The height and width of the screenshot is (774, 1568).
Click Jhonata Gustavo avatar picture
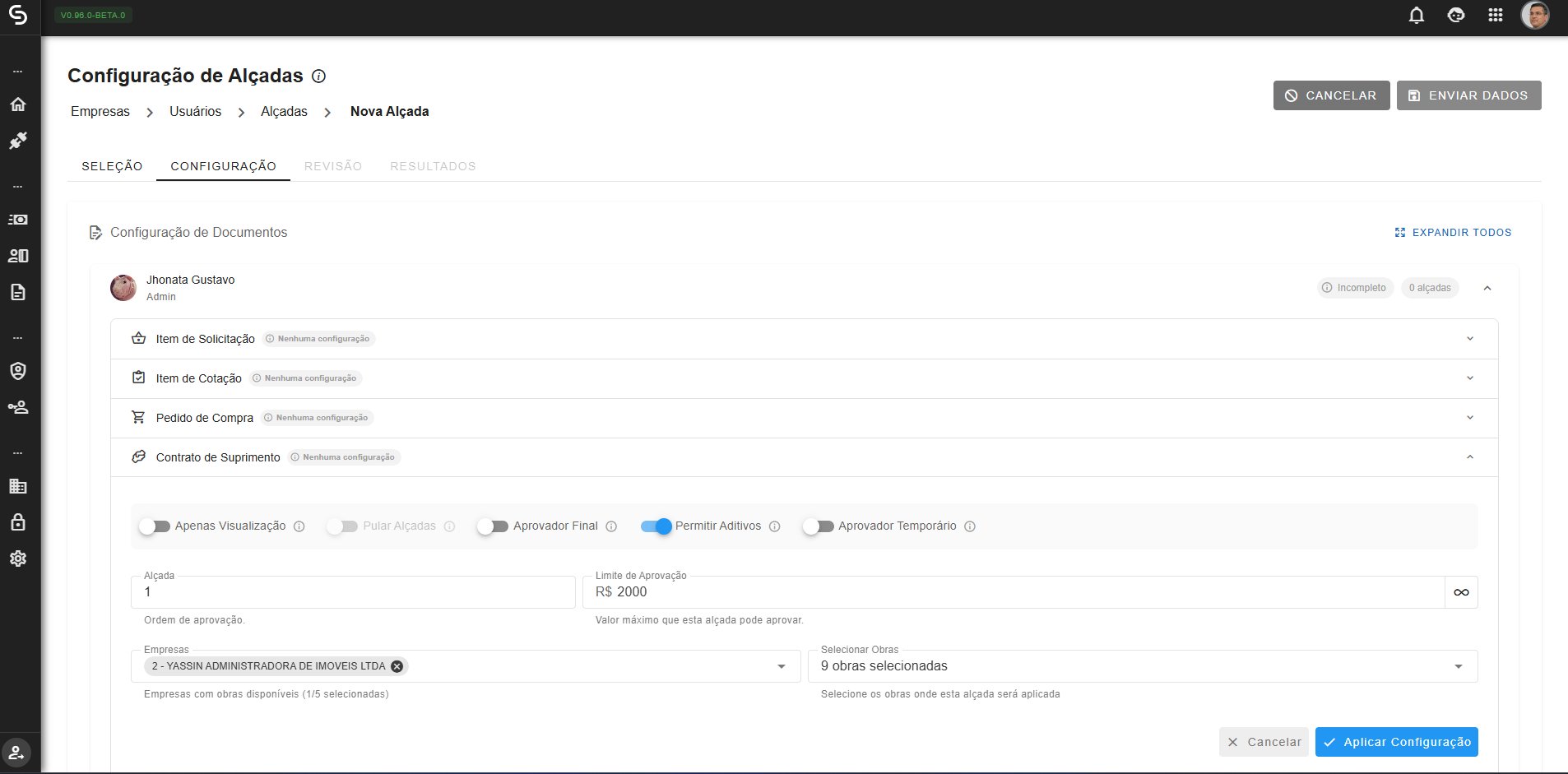[123, 288]
